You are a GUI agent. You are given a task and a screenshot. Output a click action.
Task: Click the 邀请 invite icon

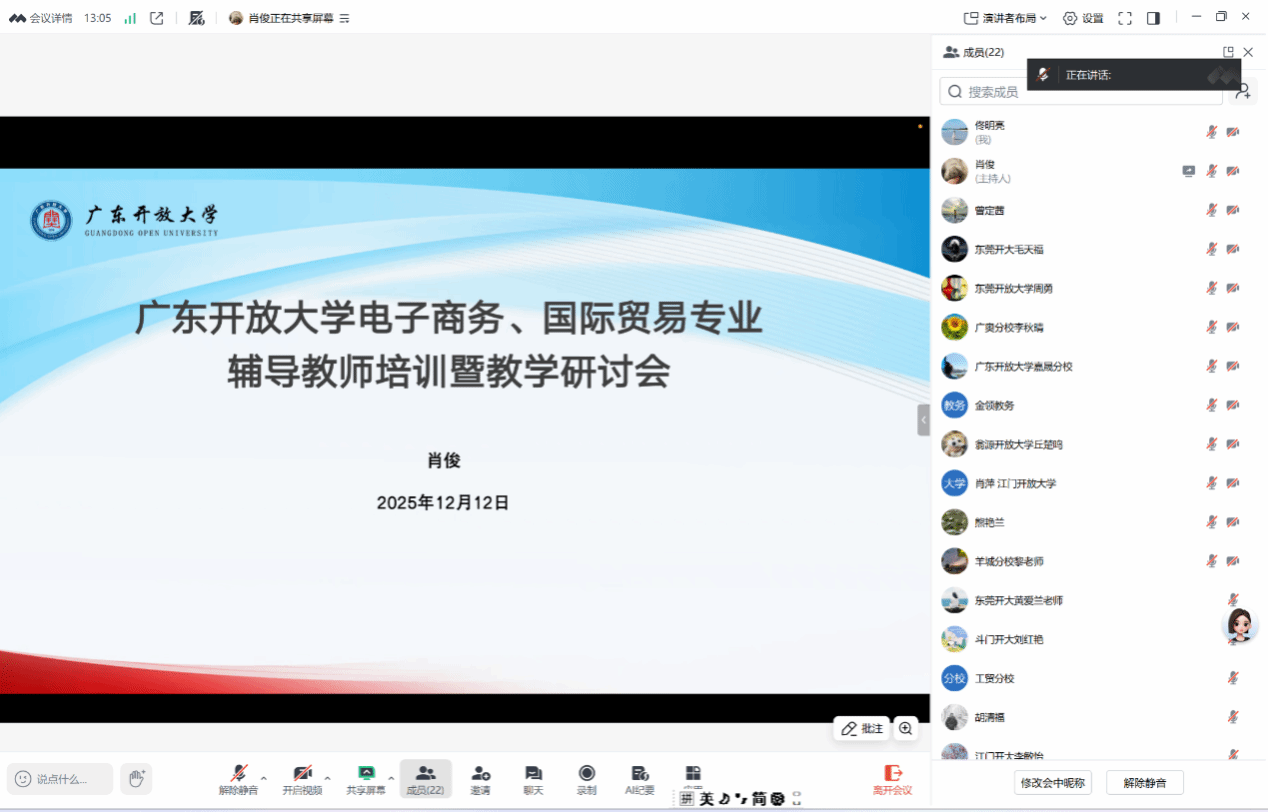[480, 779]
